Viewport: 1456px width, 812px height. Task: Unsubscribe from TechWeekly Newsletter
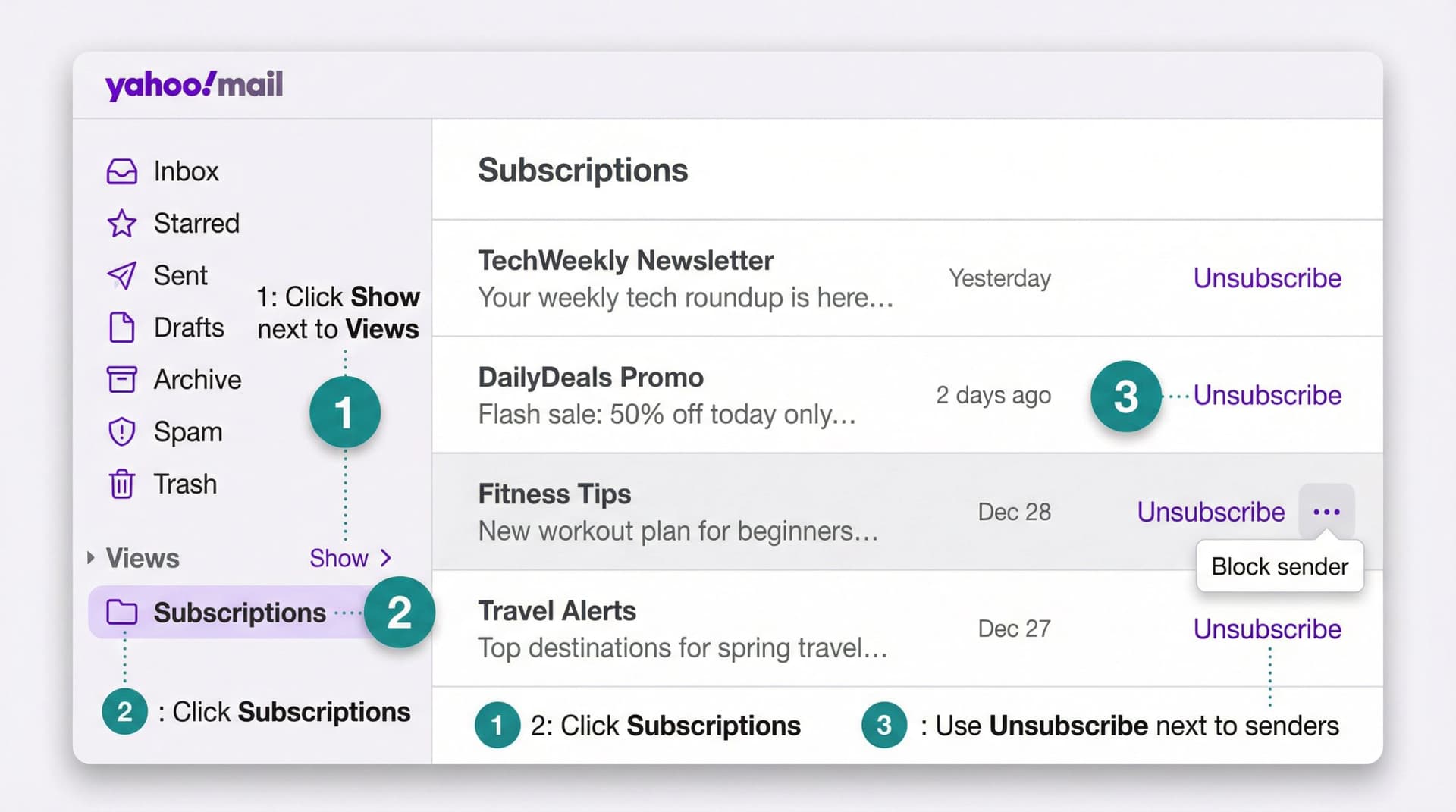coord(1267,278)
